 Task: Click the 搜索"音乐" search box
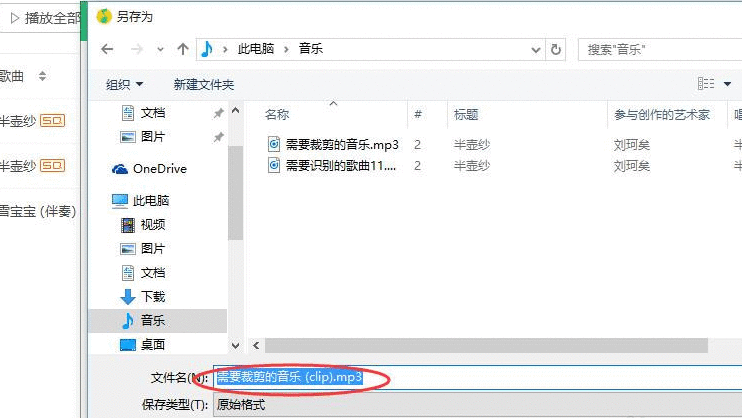click(x=660, y=49)
